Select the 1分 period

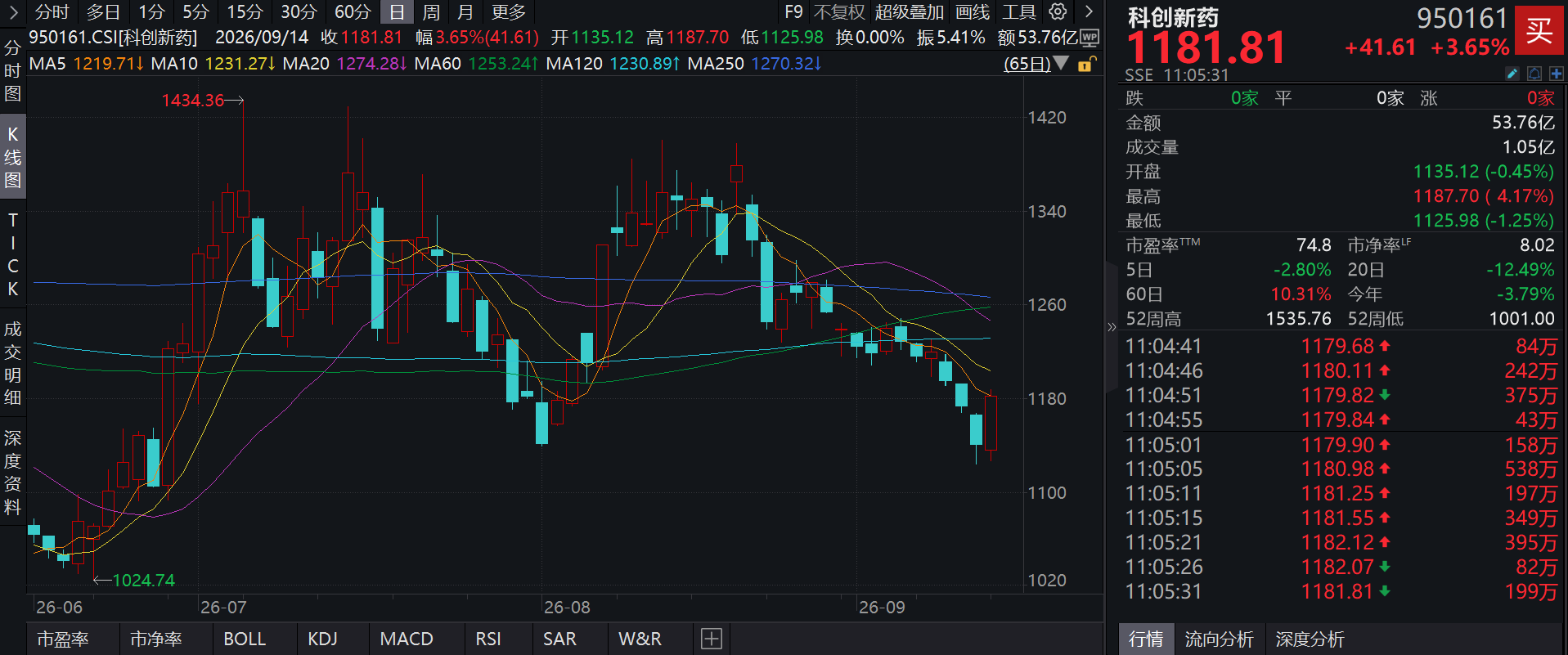tap(151, 11)
